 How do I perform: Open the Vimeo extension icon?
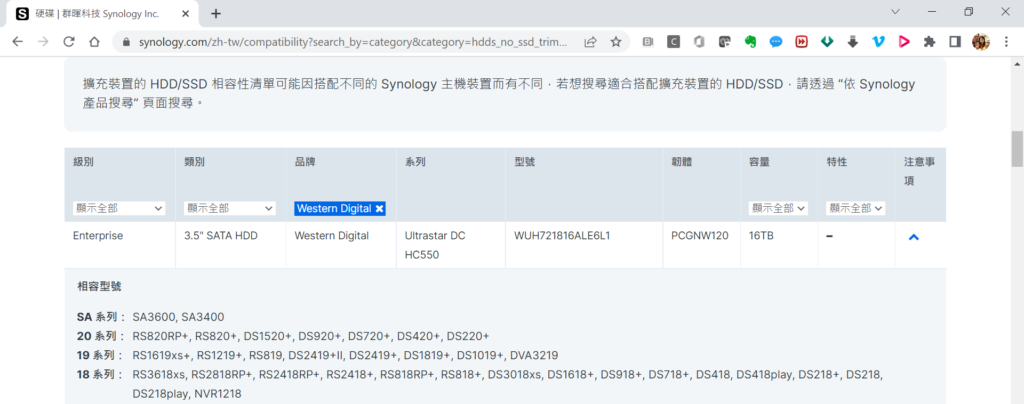coord(878,42)
